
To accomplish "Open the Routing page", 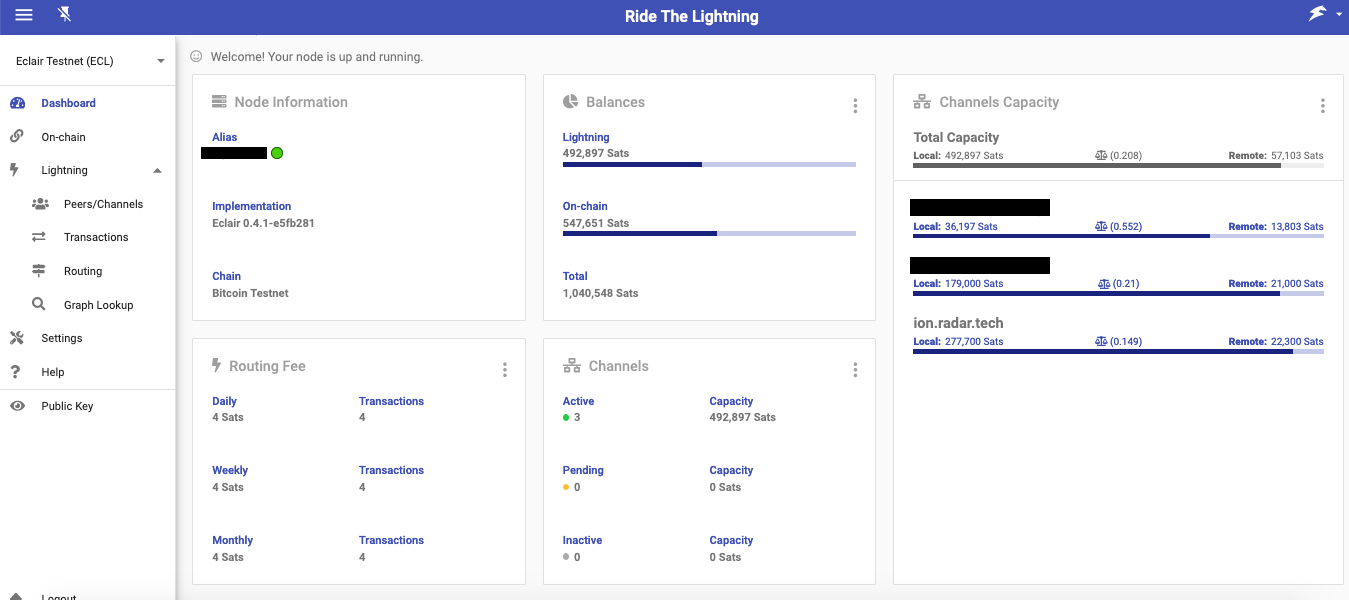I will pos(83,271).
